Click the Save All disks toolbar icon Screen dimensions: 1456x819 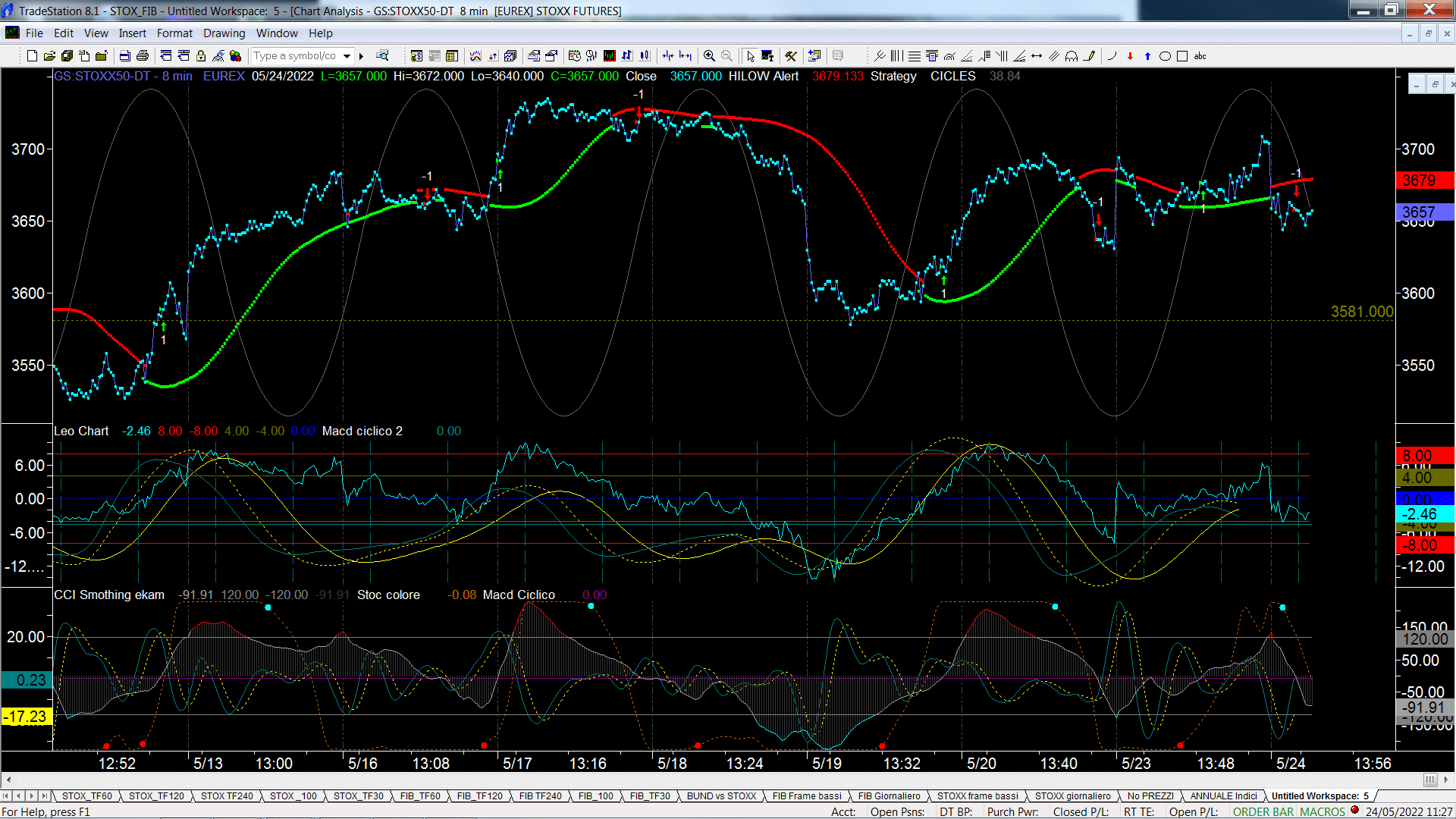[67, 55]
